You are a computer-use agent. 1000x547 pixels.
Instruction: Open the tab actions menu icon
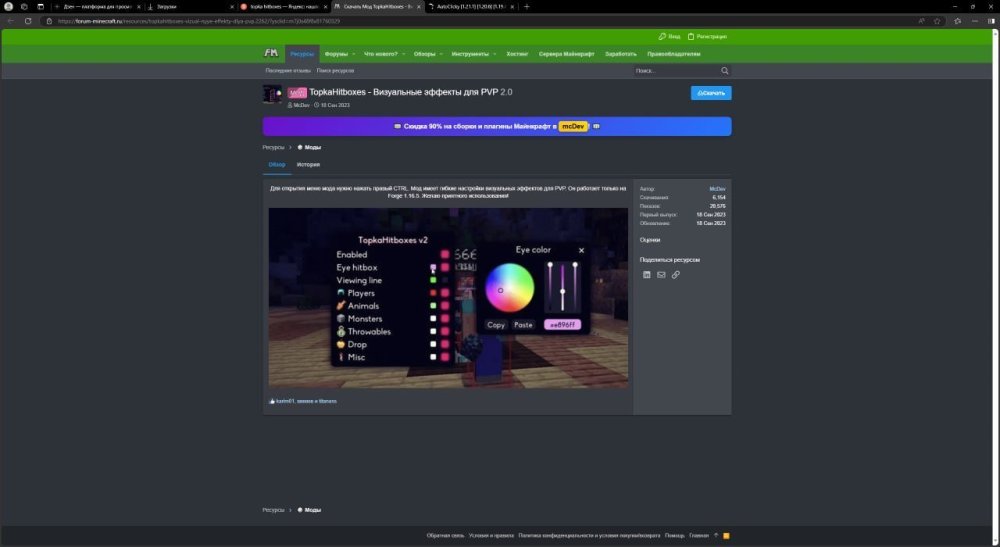pyautogui.click(x=40, y=6)
